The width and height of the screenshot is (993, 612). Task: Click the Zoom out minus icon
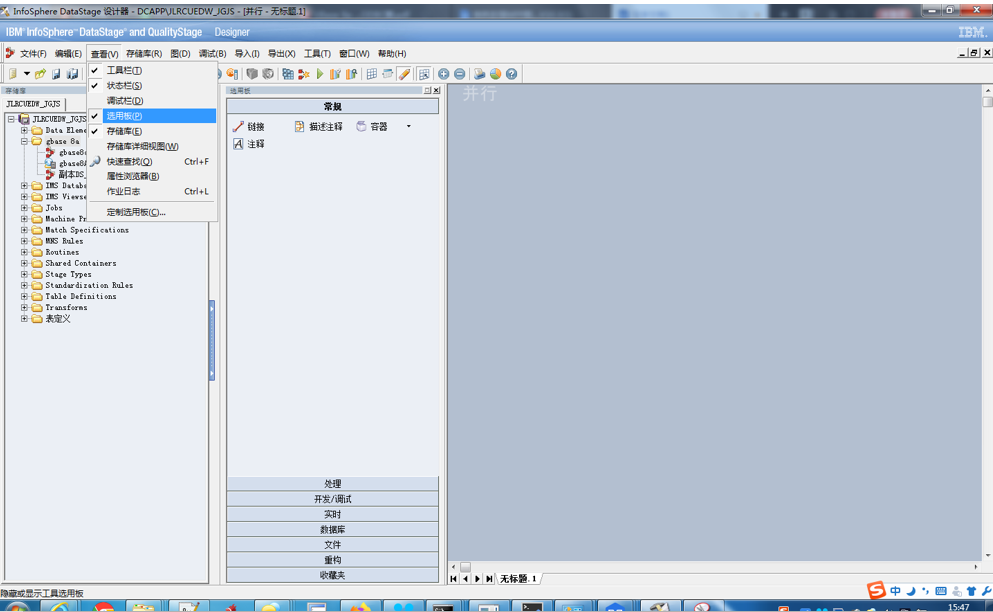click(460, 74)
